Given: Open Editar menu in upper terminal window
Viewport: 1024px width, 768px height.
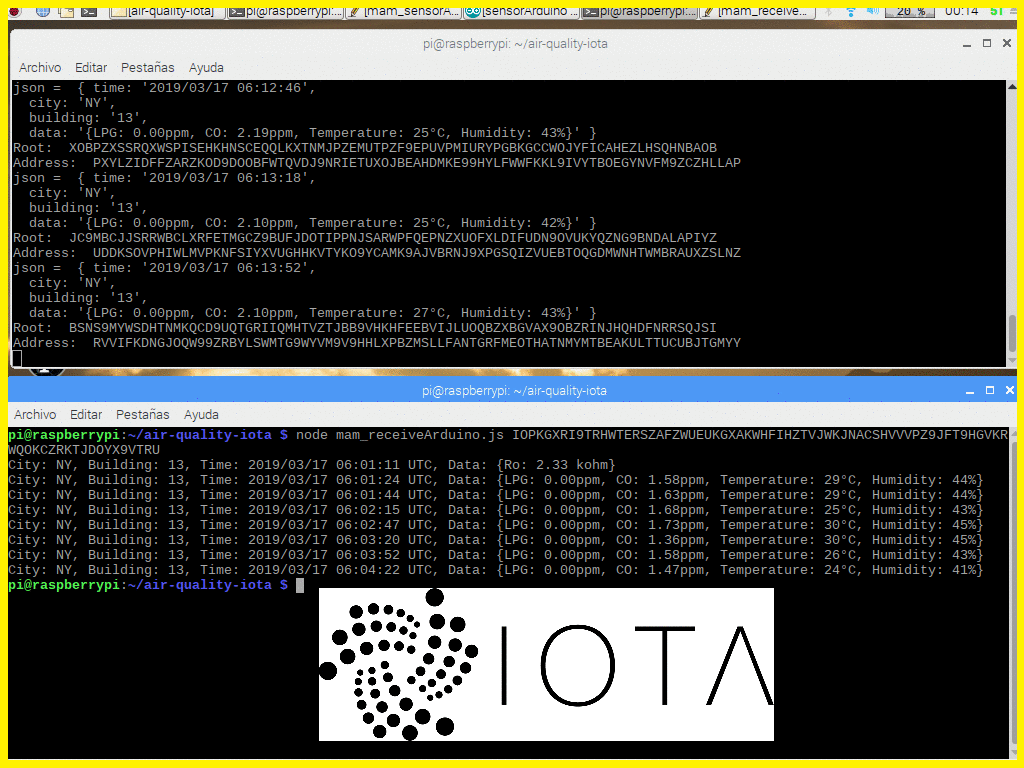Looking at the screenshot, I should [x=91, y=67].
